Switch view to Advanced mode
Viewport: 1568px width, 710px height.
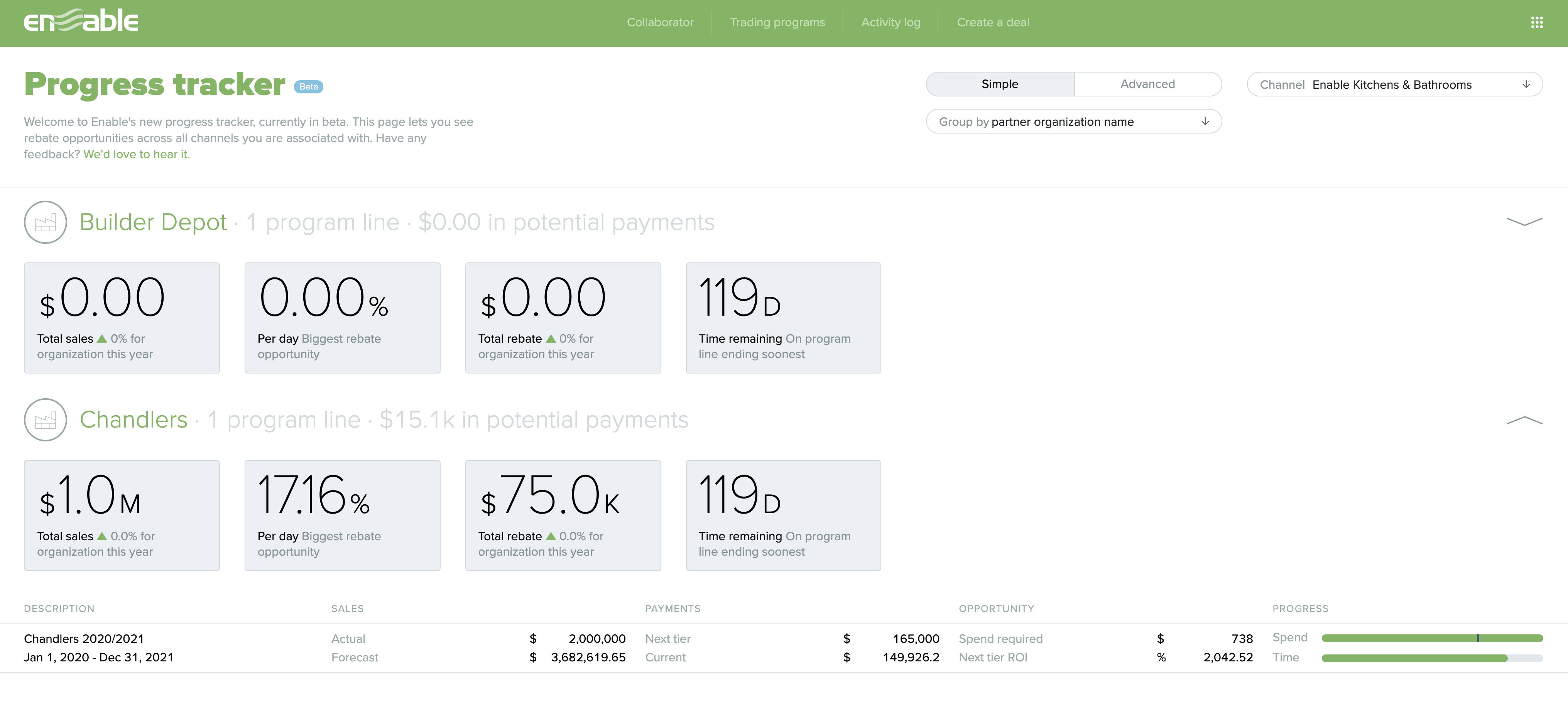tap(1147, 84)
